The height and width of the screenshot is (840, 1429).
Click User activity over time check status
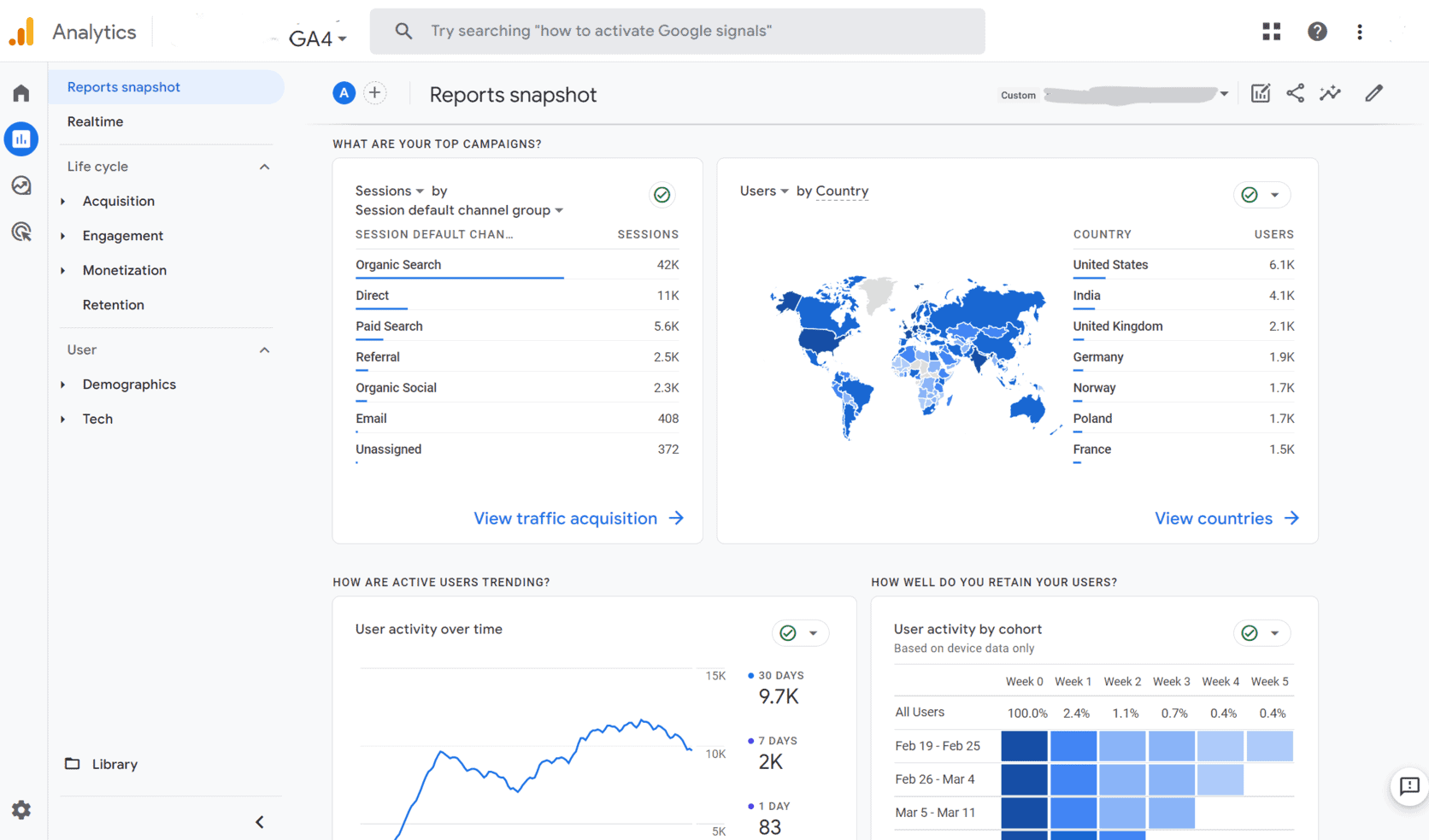(x=789, y=633)
